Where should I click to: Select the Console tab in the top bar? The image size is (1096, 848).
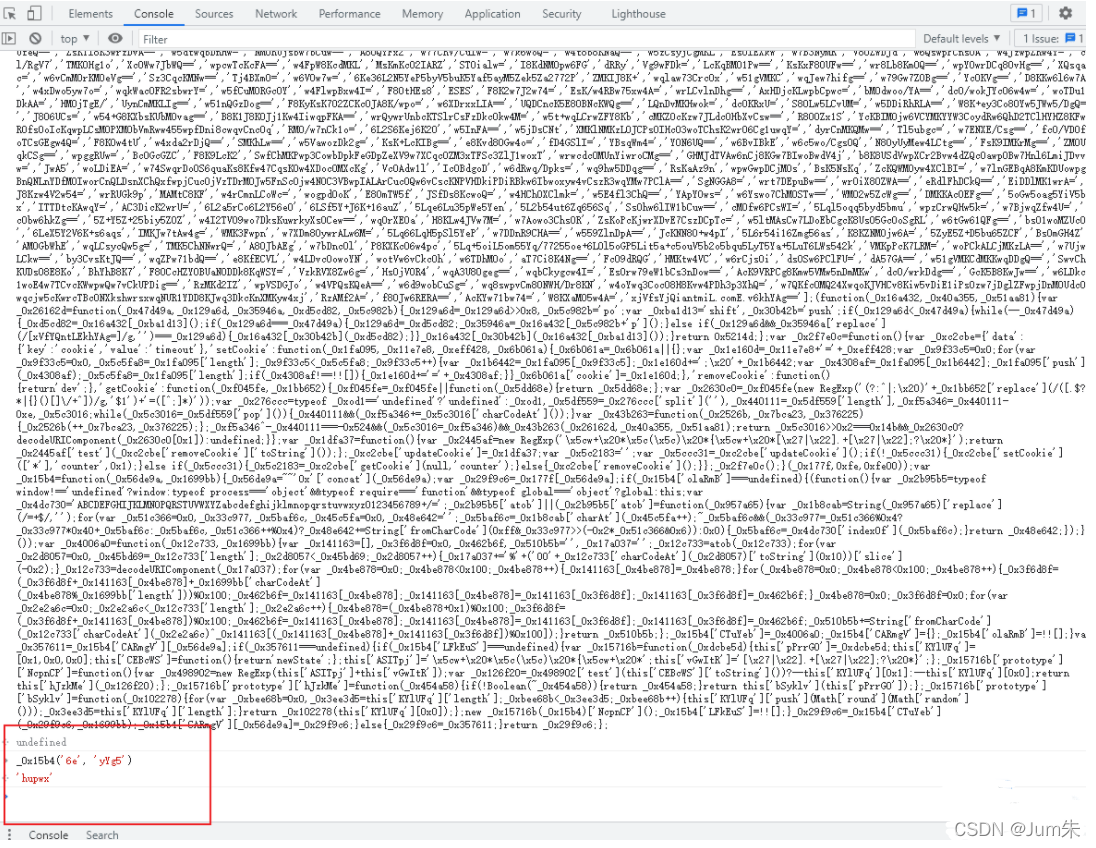click(153, 13)
